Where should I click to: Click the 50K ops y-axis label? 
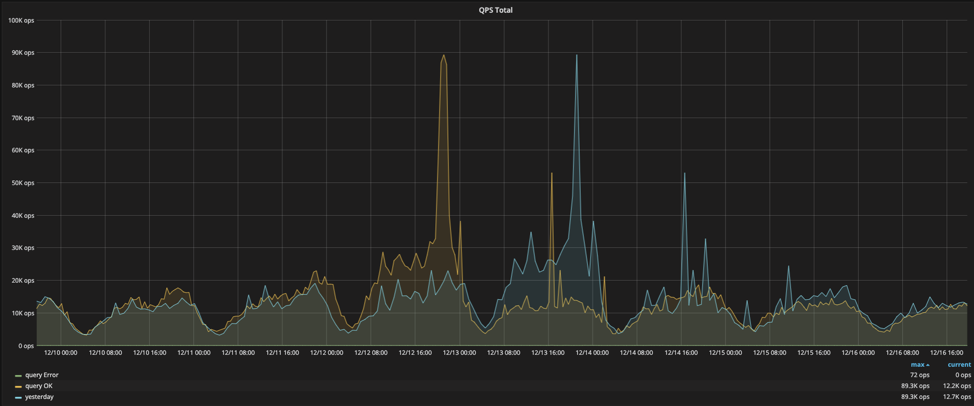22,183
